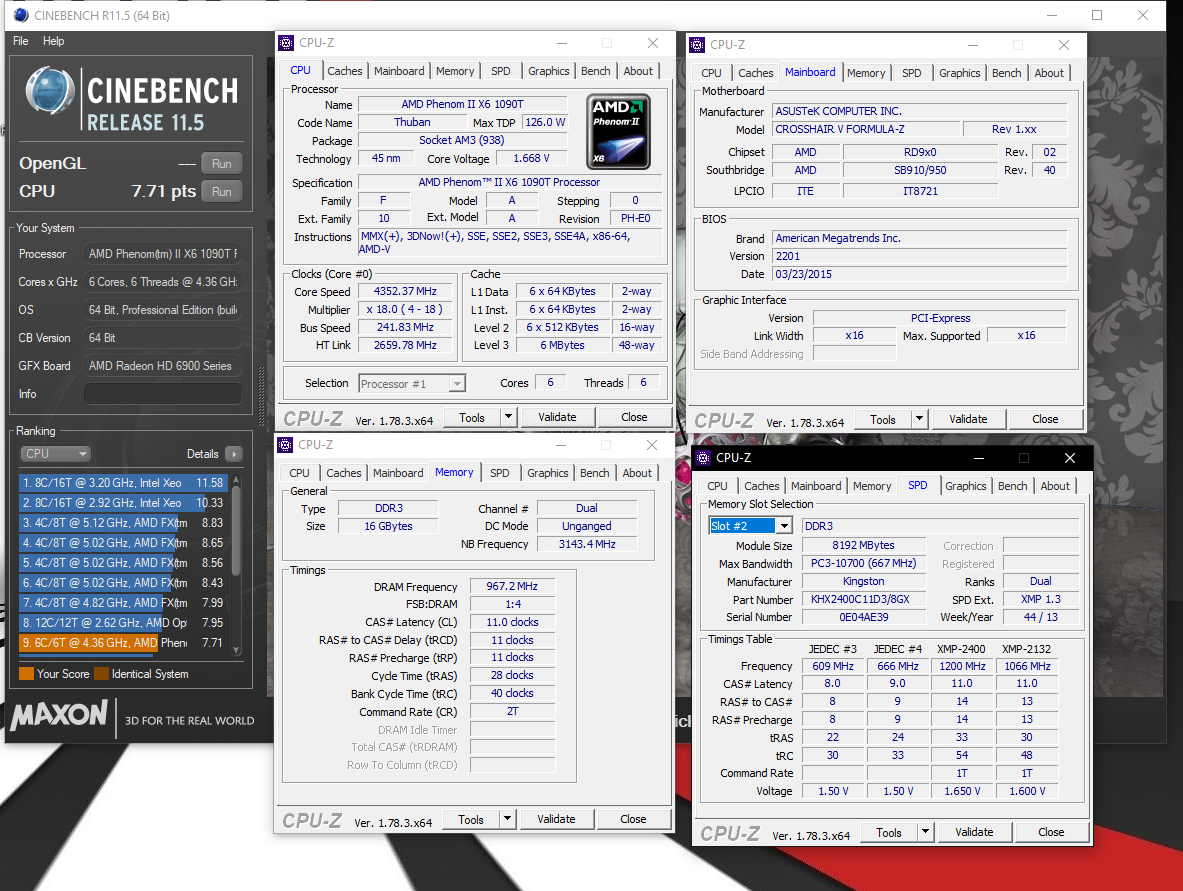The height and width of the screenshot is (891, 1183).
Task: Click Close button in the Memory window
Action: (x=633, y=819)
